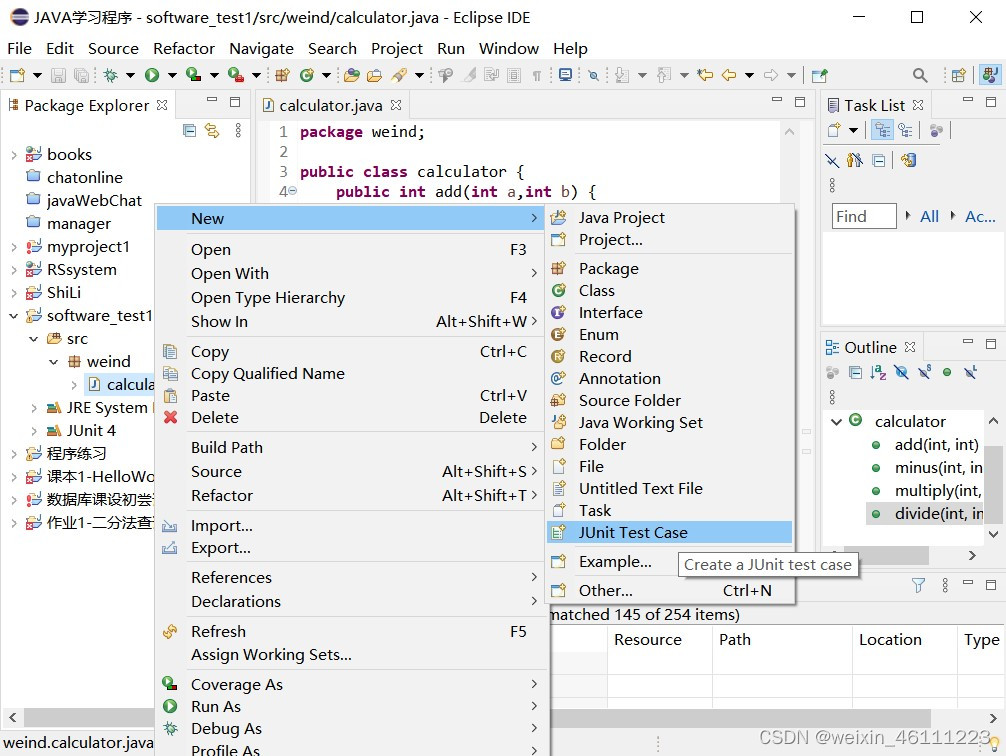Click the green Run button in toolbar
This screenshot has width=1006, height=756.
(152, 75)
